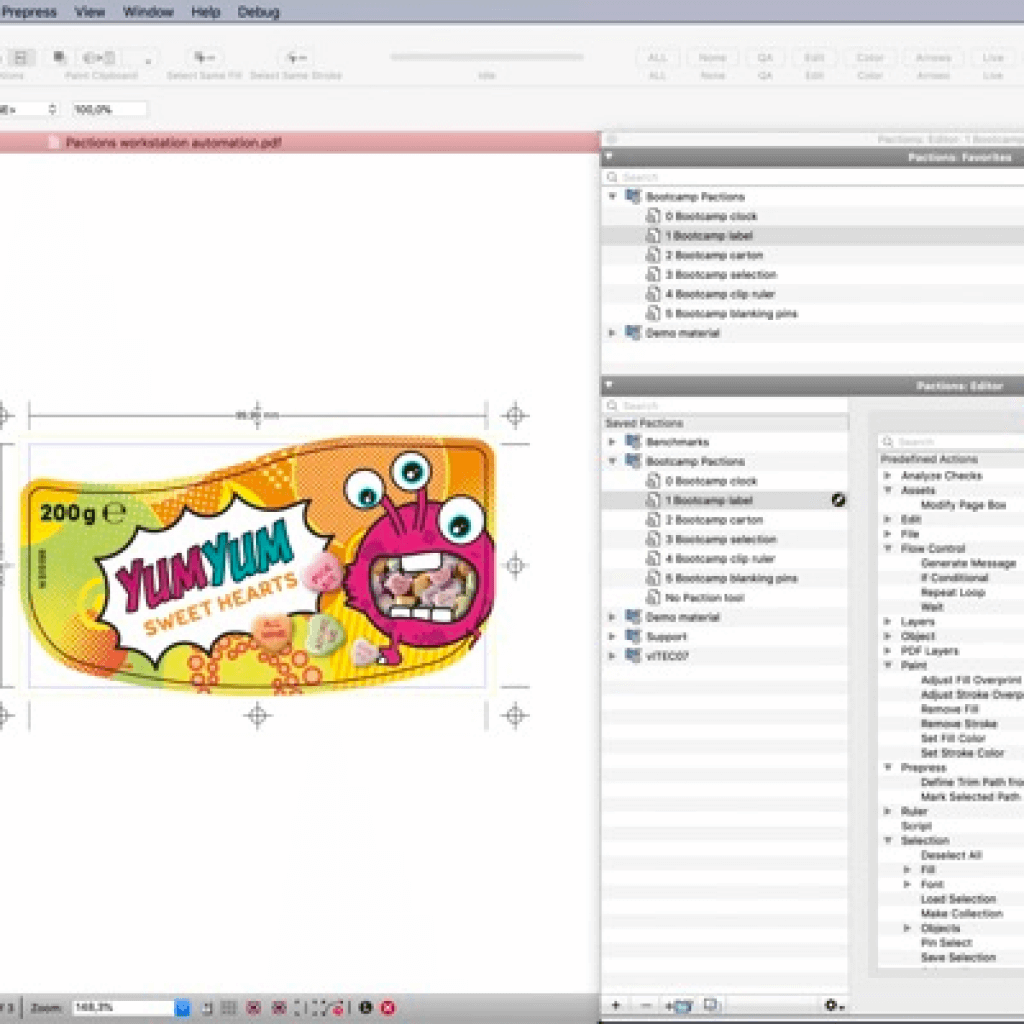The image size is (1024, 1024).
Task: Toggle the ALL layer view button
Action: tap(657, 58)
